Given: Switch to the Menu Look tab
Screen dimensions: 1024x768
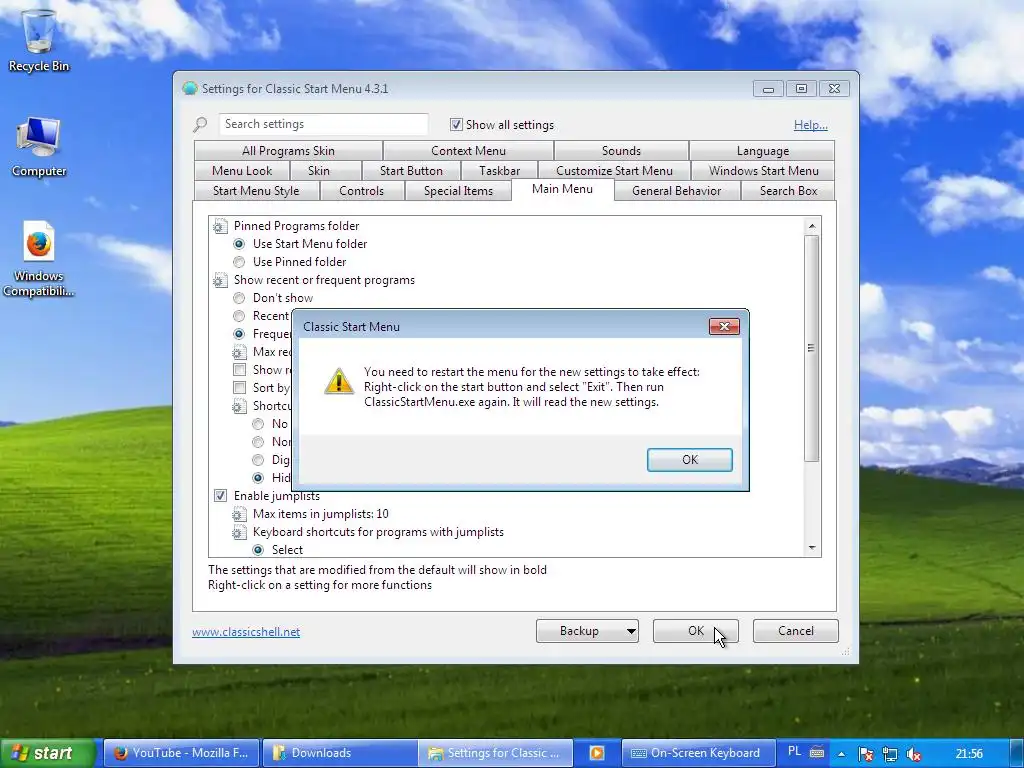Looking at the screenshot, I should tap(242, 171).
